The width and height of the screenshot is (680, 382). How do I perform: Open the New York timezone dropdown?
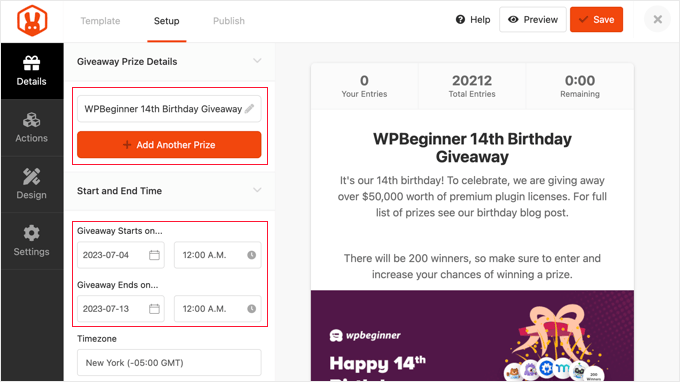(169, 362)
